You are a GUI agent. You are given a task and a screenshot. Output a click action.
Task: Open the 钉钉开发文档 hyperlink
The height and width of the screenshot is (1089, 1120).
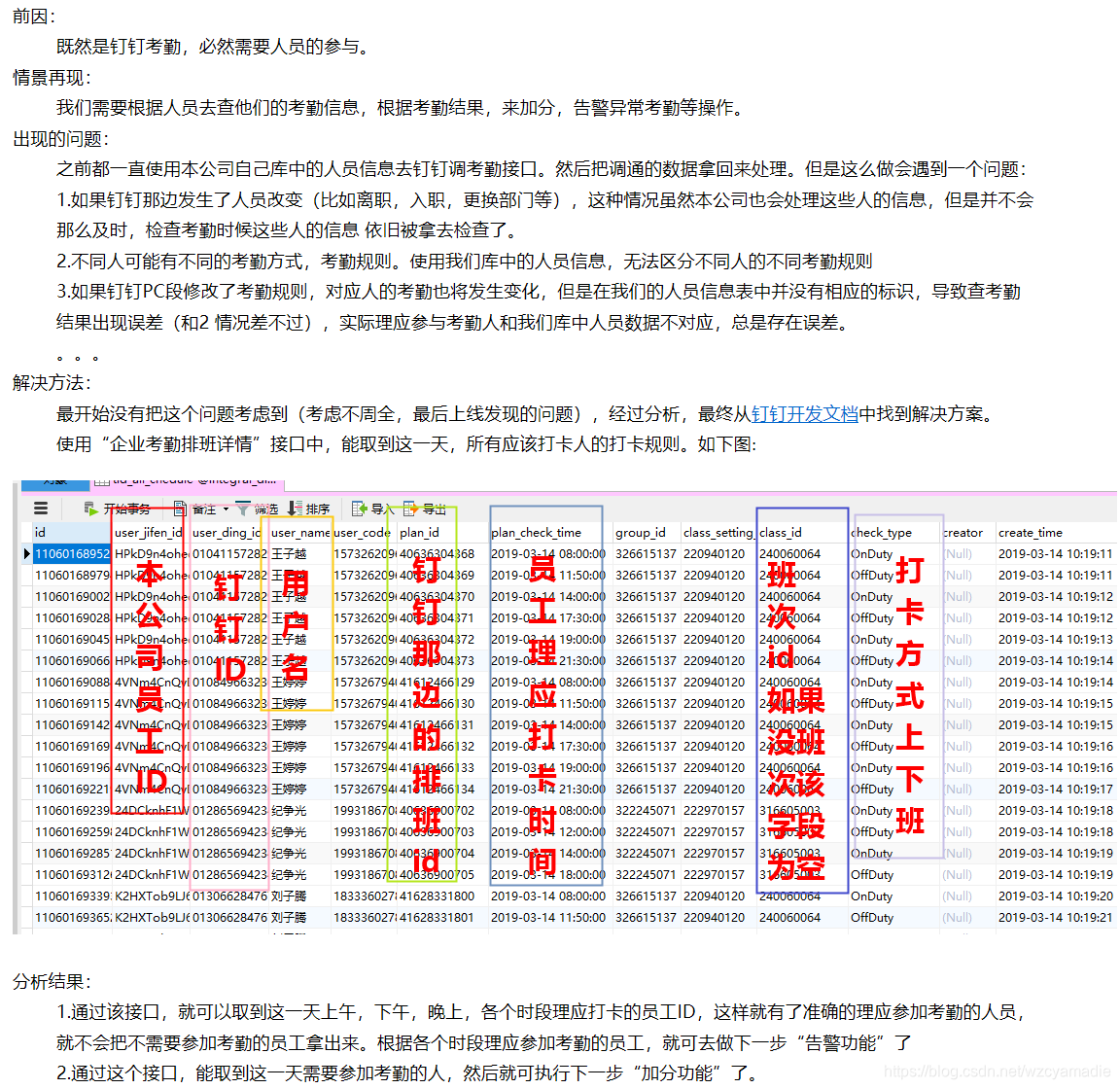coord(804,414)
